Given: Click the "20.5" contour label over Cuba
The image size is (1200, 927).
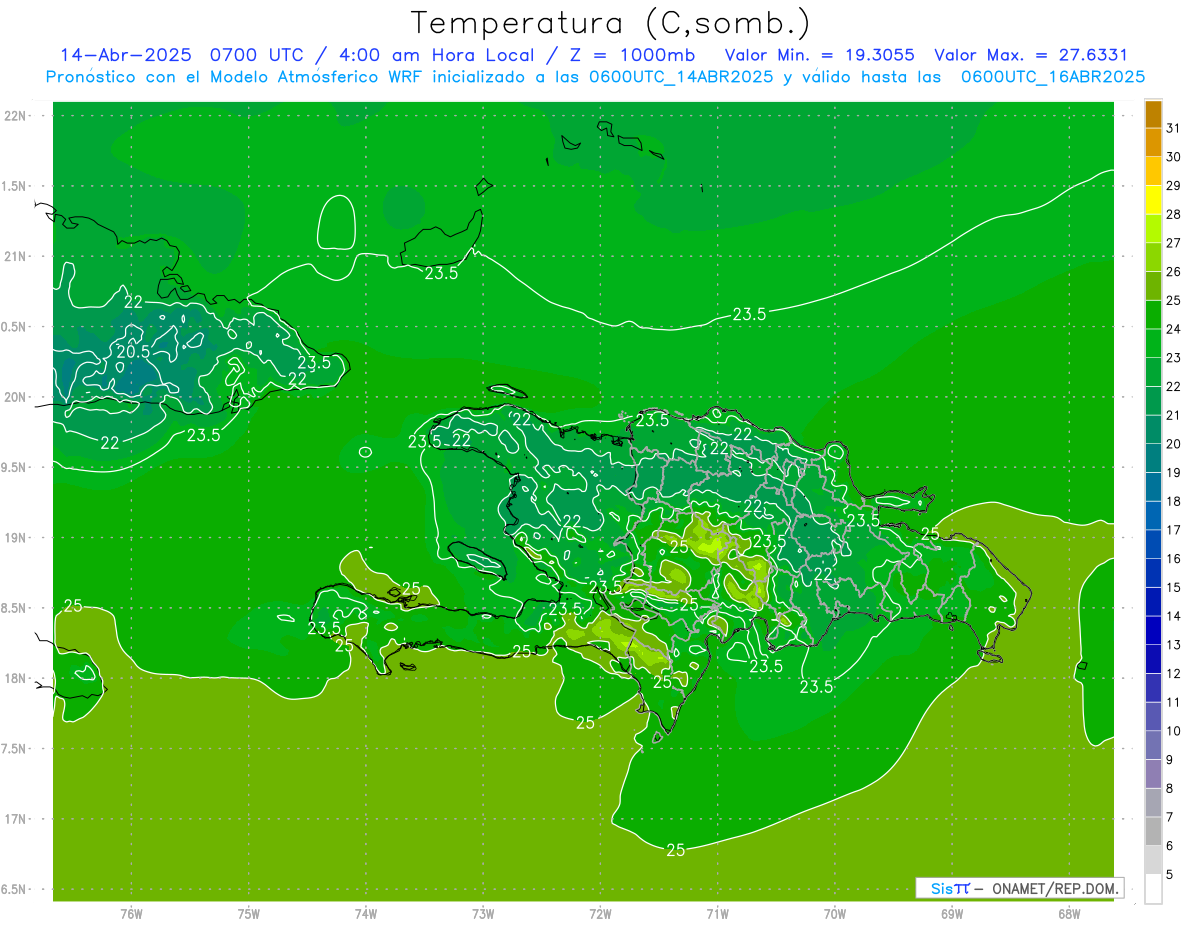Looking at the screenshot, I should [133, 351].
